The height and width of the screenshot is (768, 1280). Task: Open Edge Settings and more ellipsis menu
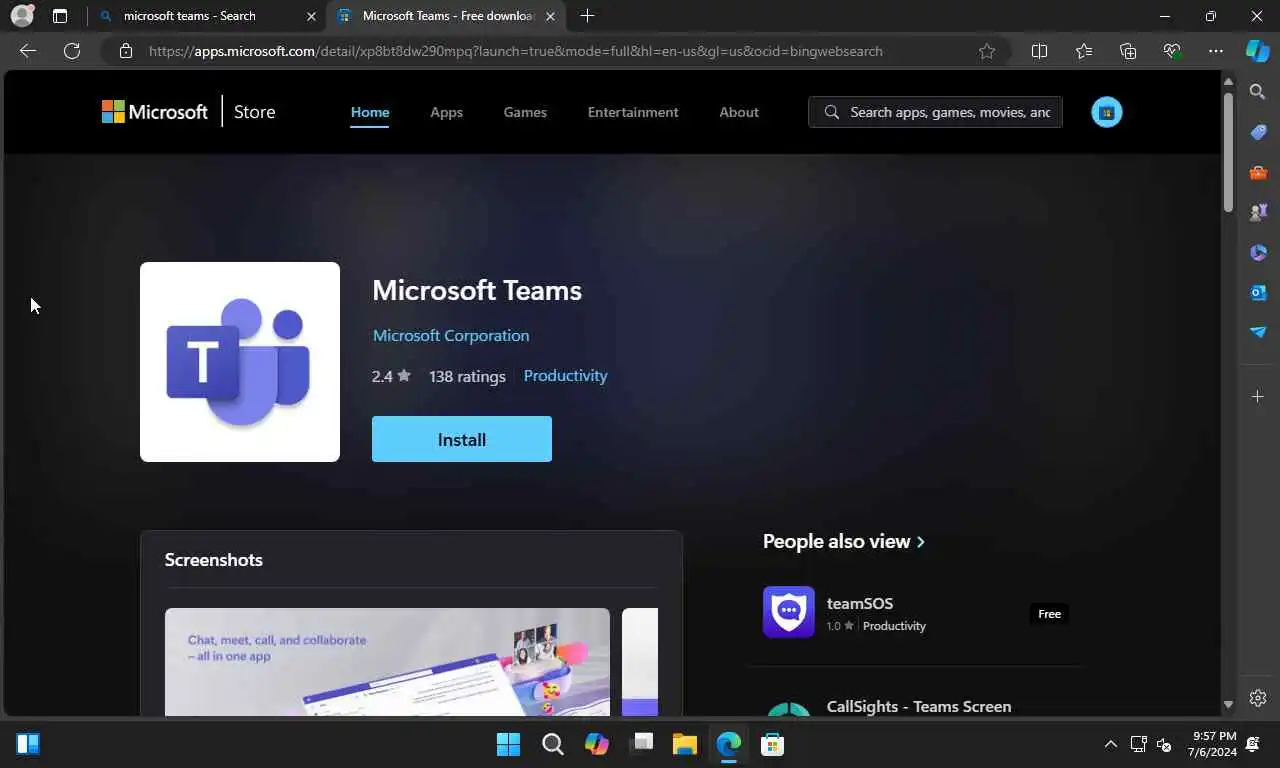[x=1216, y=51]
